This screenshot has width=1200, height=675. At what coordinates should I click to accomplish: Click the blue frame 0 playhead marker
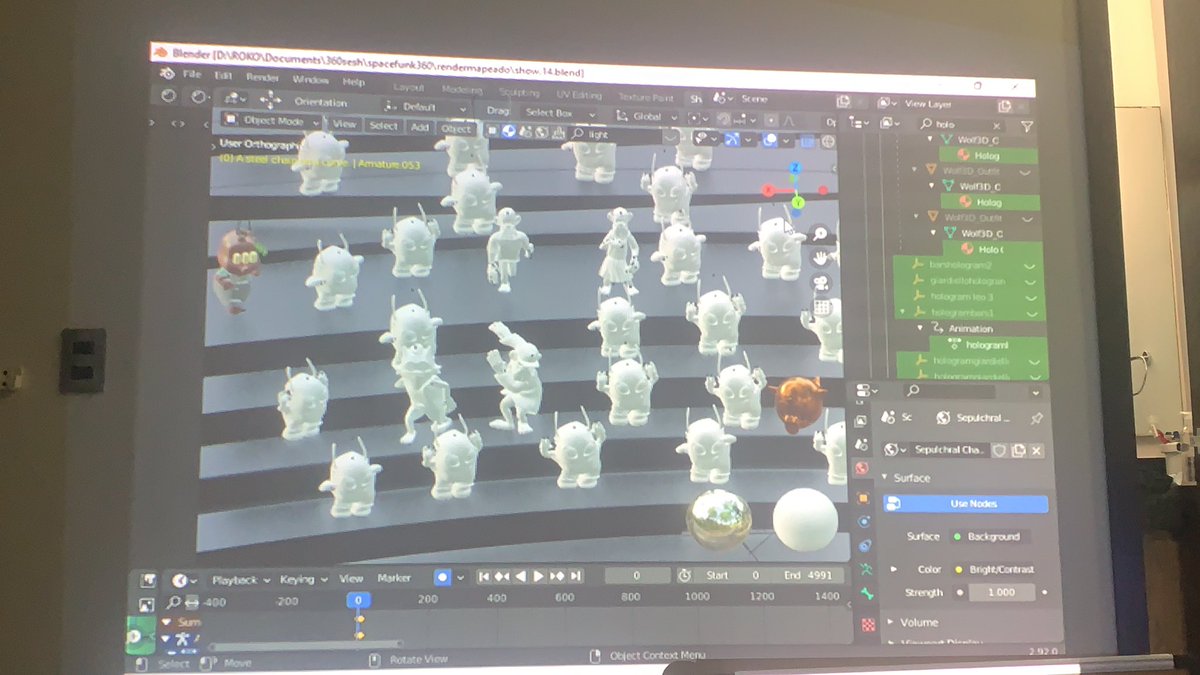(359, 600)
